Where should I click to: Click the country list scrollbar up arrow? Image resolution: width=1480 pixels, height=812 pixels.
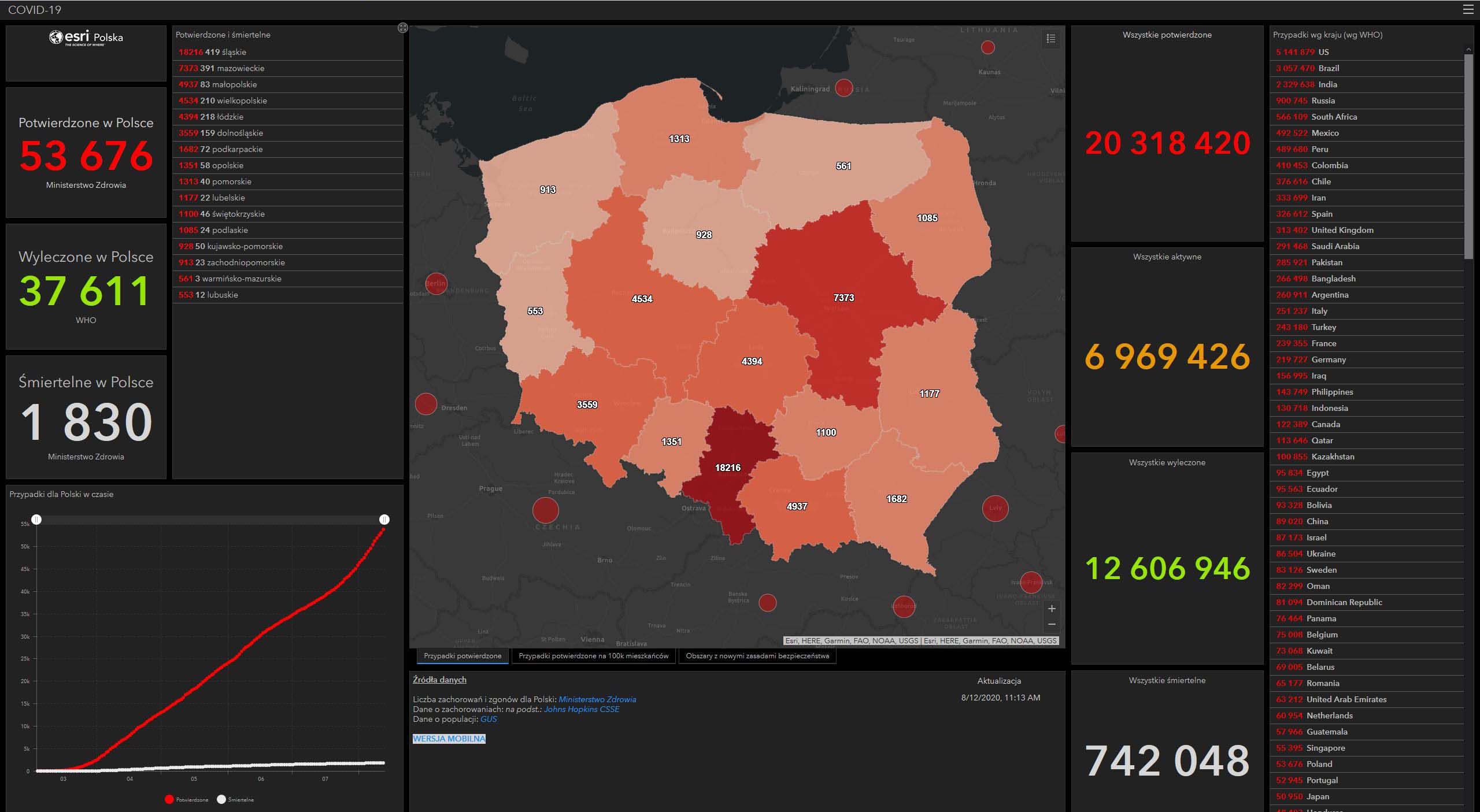point(1468,50)
